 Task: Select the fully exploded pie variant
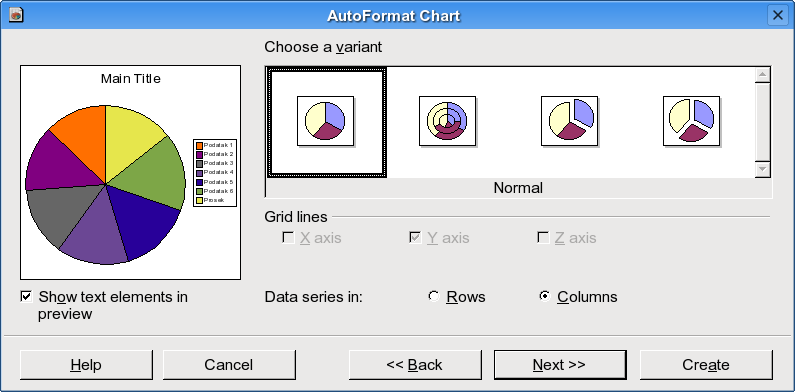pyautogui.click(x=692, y=121)
